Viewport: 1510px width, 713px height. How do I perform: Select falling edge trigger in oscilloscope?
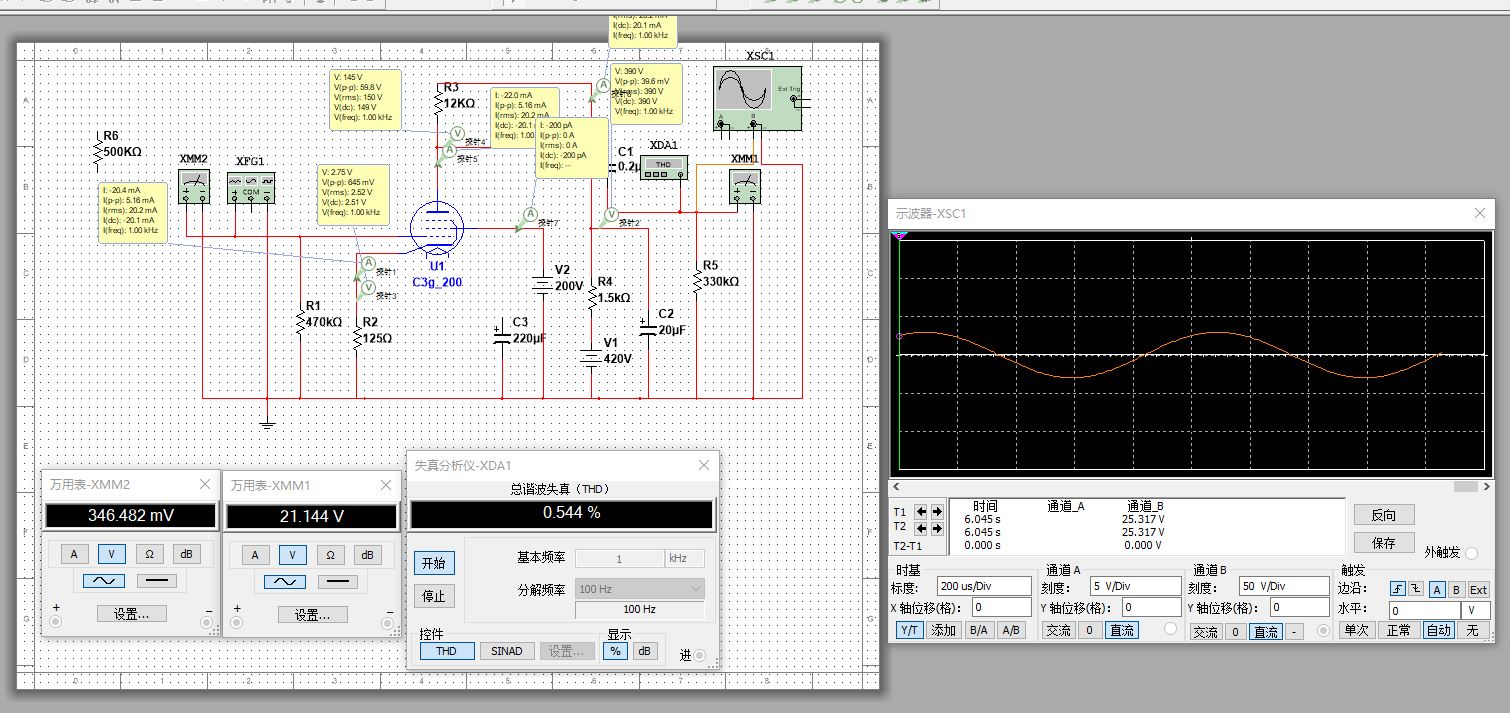[x=1416, y=589]
